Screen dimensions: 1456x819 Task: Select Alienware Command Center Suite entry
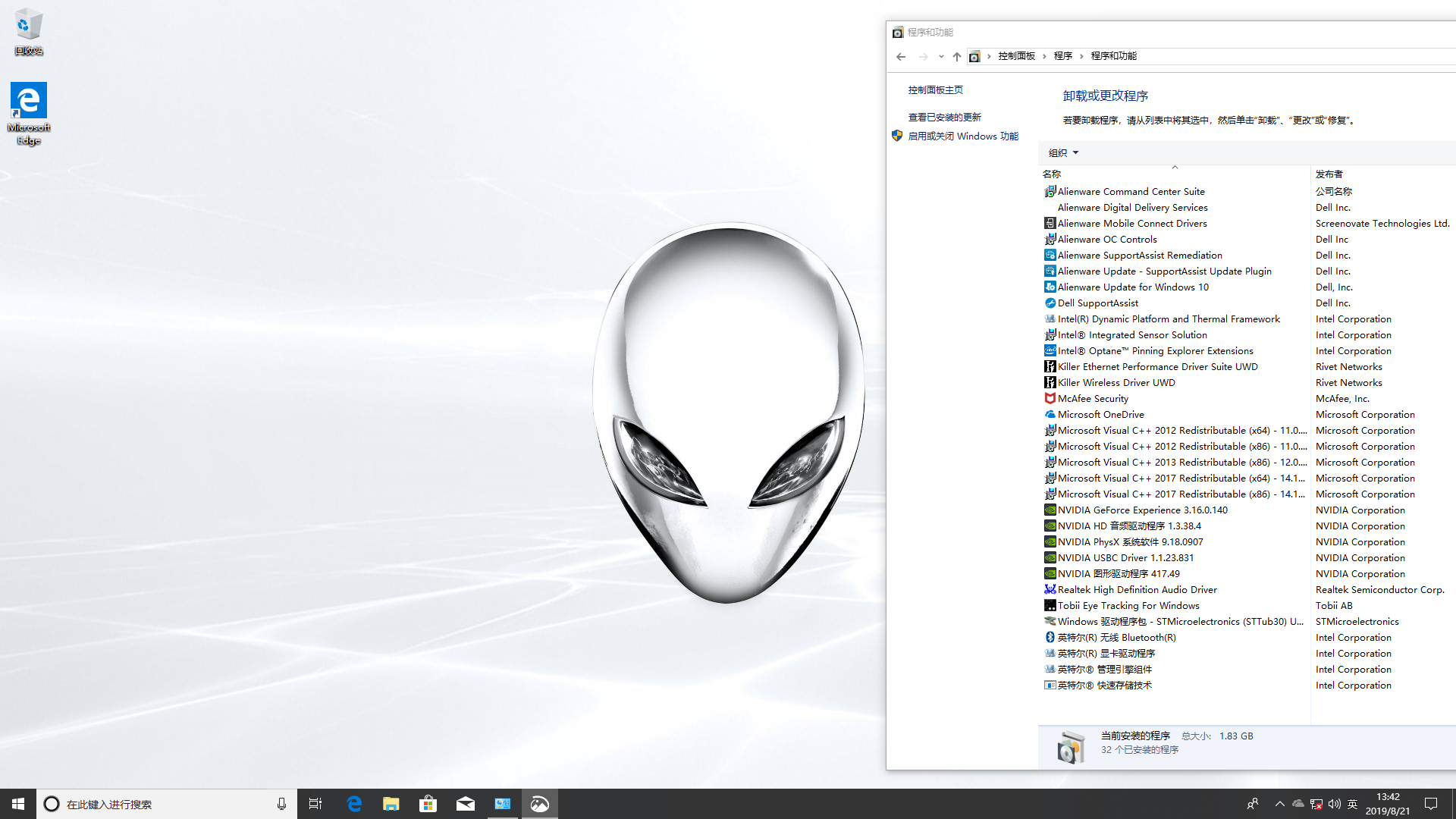click(x=1131, y=191)
